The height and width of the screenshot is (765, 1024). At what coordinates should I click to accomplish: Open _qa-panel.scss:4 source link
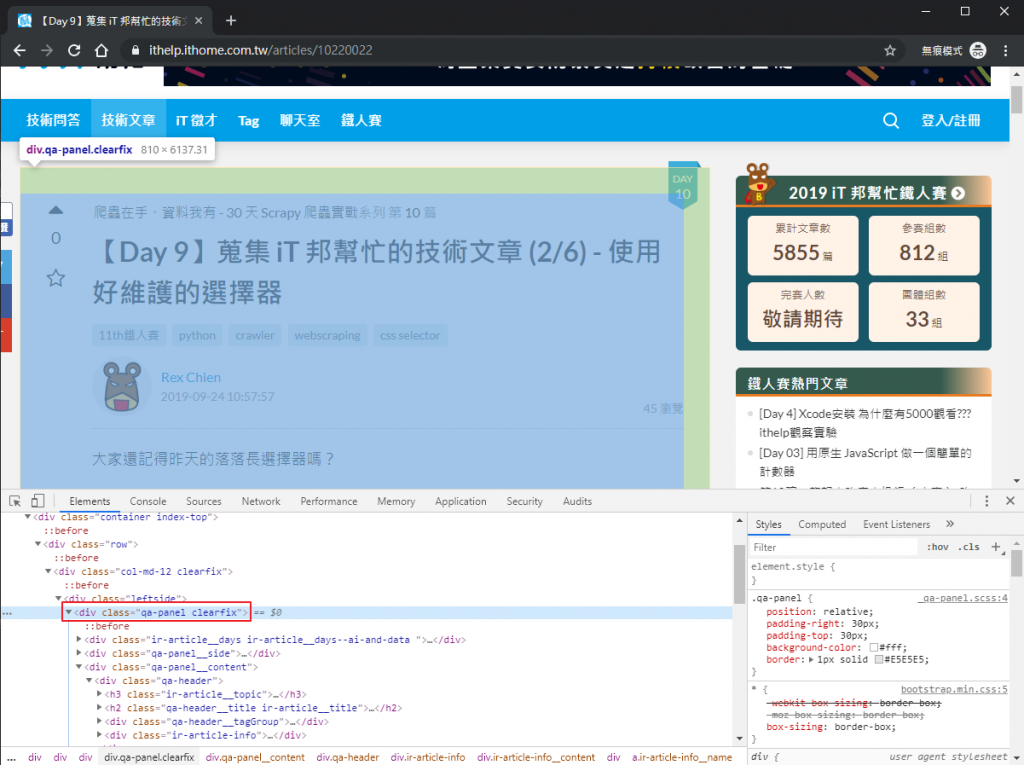tap(963, 598)
